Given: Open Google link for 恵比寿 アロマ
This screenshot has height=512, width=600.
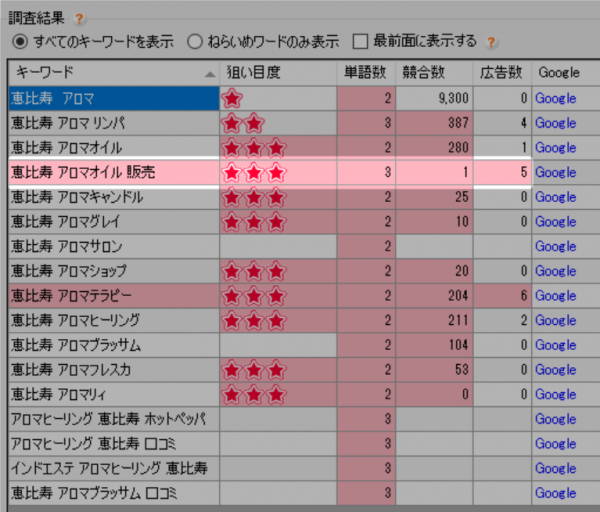Looking at the screenshot, I should pos(556,98).
